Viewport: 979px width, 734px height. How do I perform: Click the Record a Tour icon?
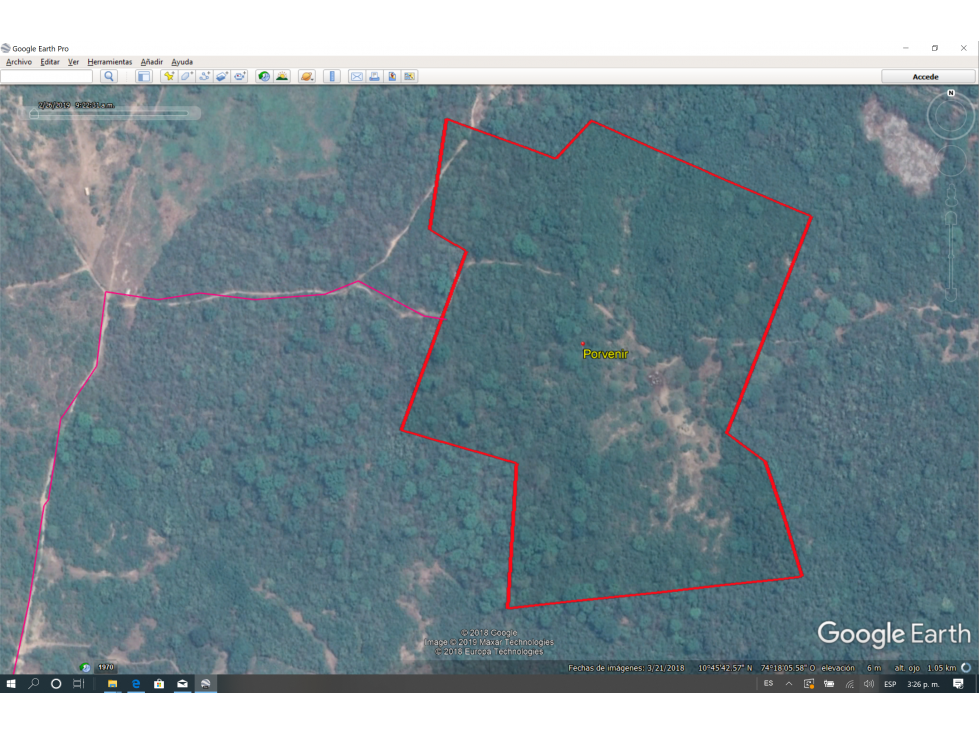240,76
